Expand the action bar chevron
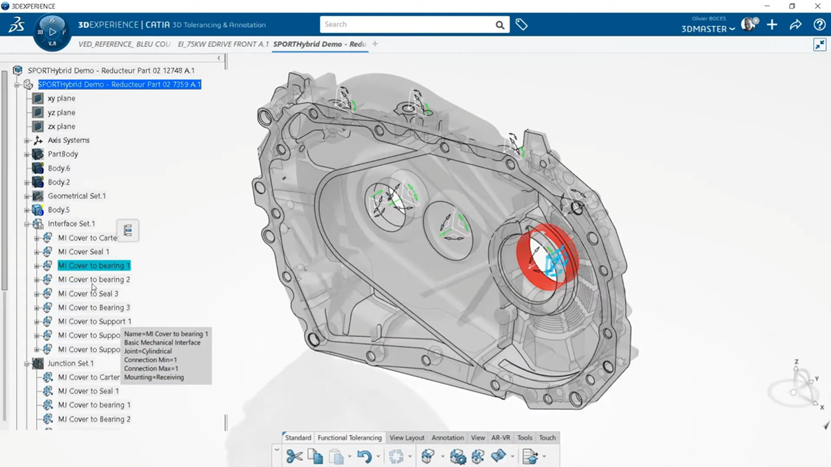This screenshot has width=831, height=467. pyautogui.click(x=277, y=450)
